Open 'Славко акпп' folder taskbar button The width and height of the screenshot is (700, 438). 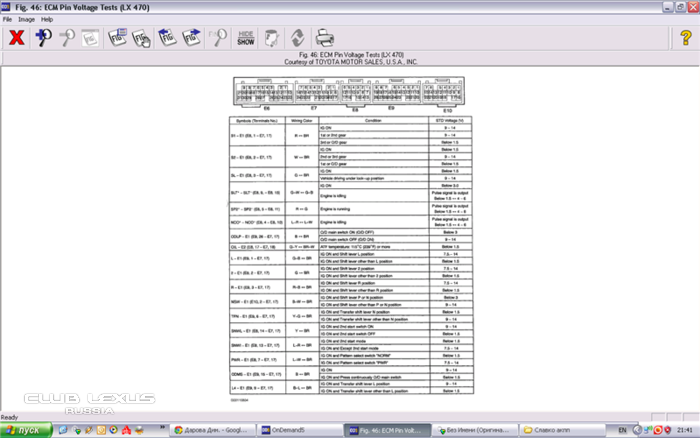pos(562,430)
